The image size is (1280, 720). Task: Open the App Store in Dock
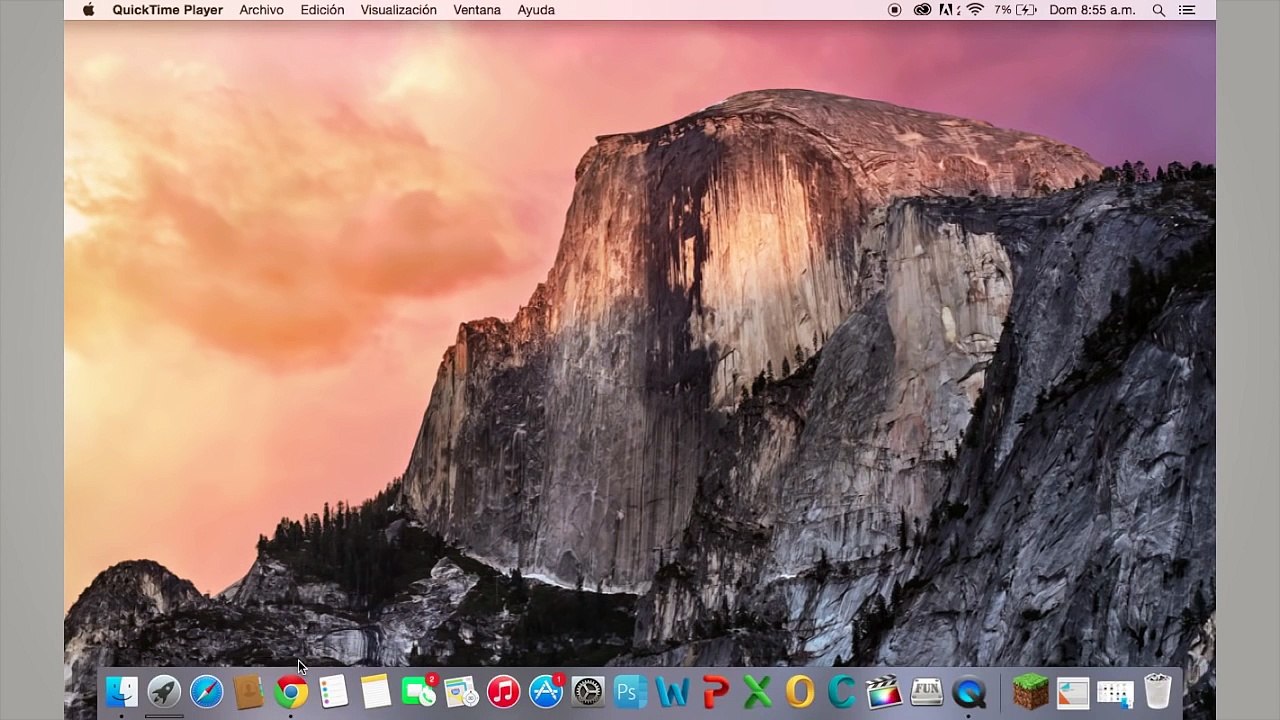[546, 692]
